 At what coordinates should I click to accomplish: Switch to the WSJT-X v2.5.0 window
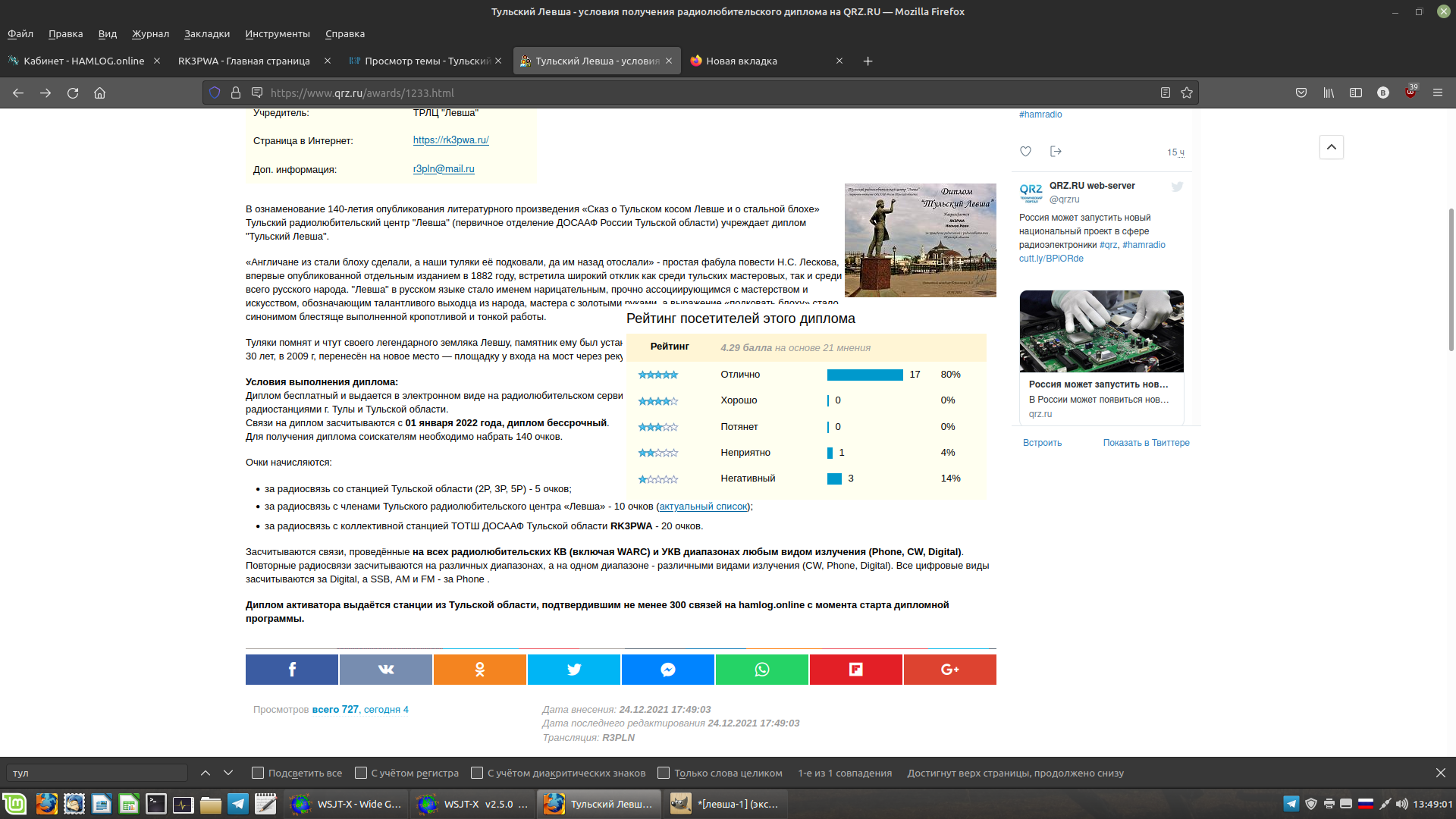pos(473,804)
